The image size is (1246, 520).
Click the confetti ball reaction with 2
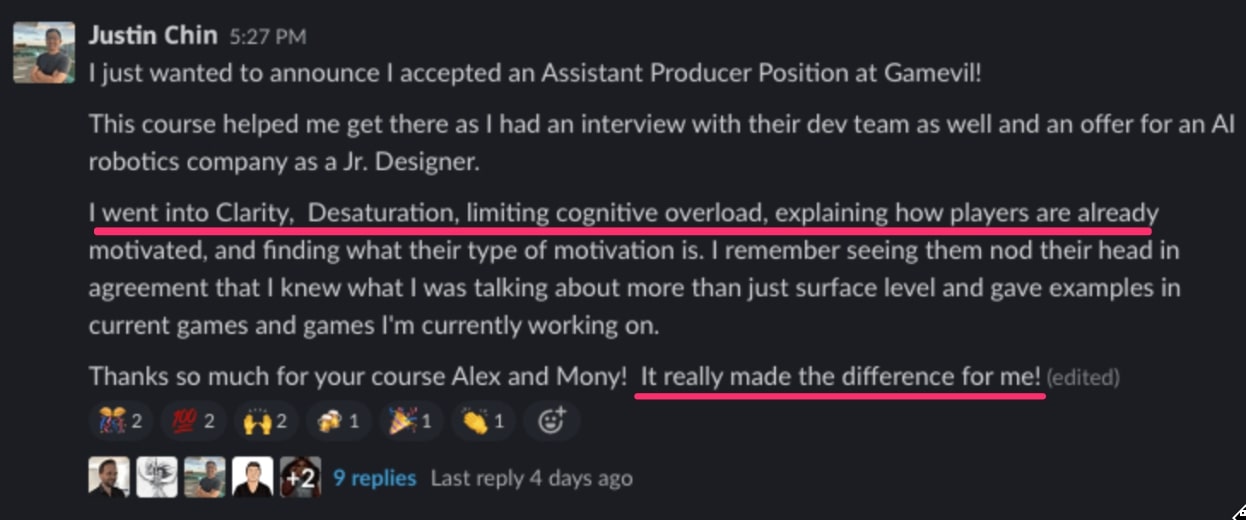tap(119, 421)
